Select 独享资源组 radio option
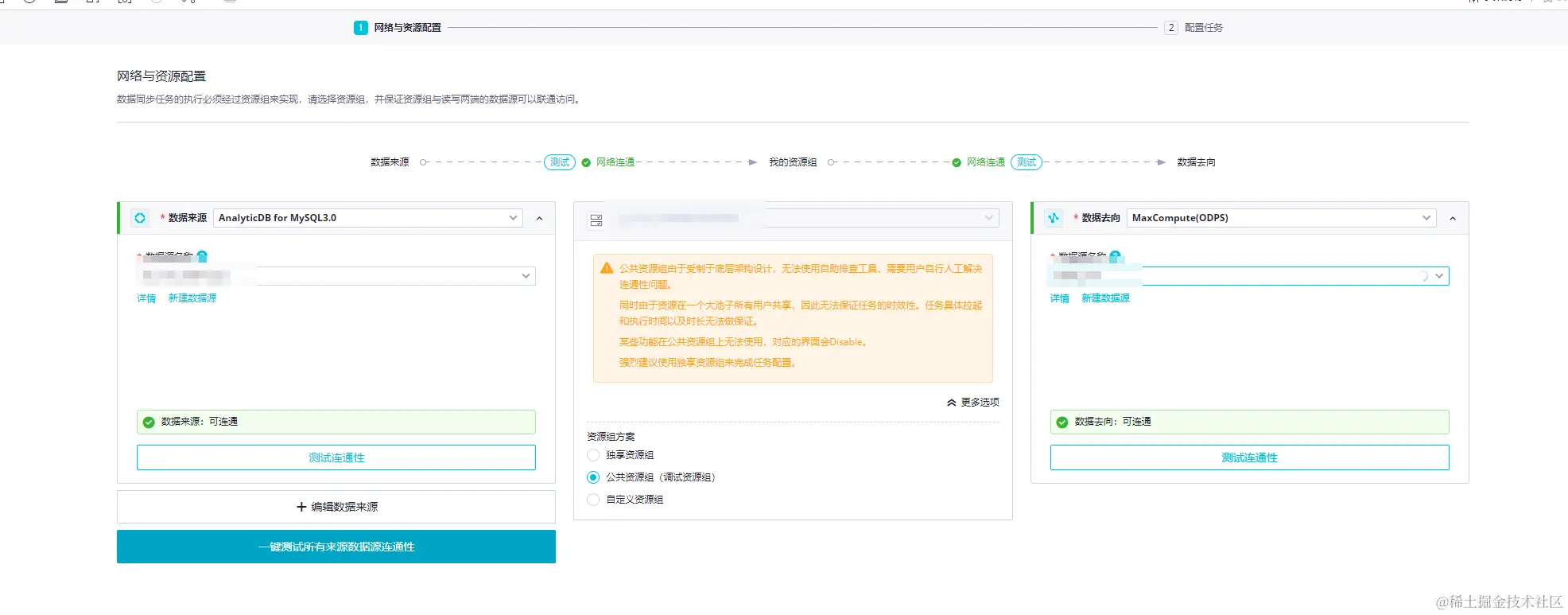 pos(593,455)
